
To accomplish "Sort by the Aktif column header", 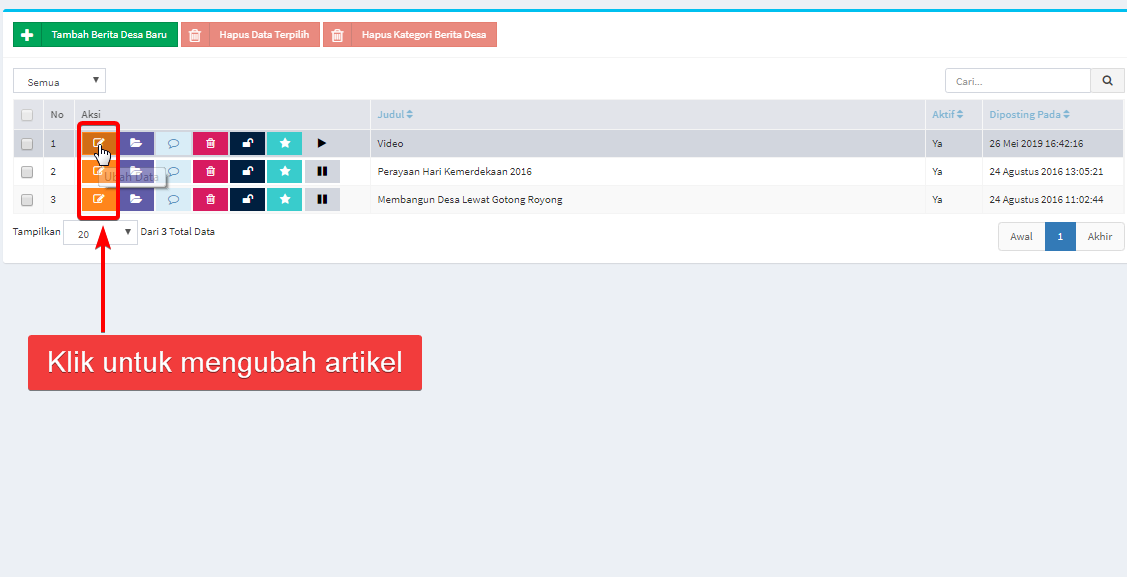I will (947, 114).
